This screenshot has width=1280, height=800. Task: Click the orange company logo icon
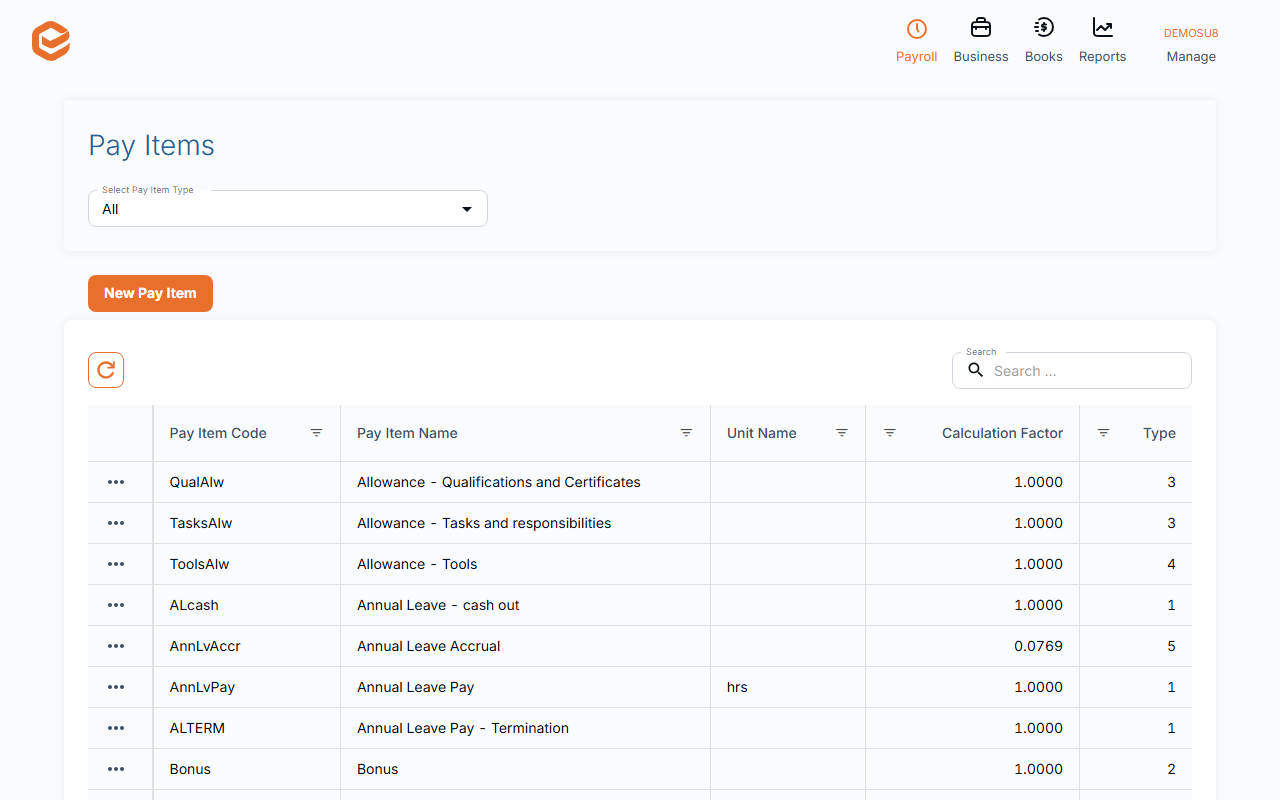[51, 41]
